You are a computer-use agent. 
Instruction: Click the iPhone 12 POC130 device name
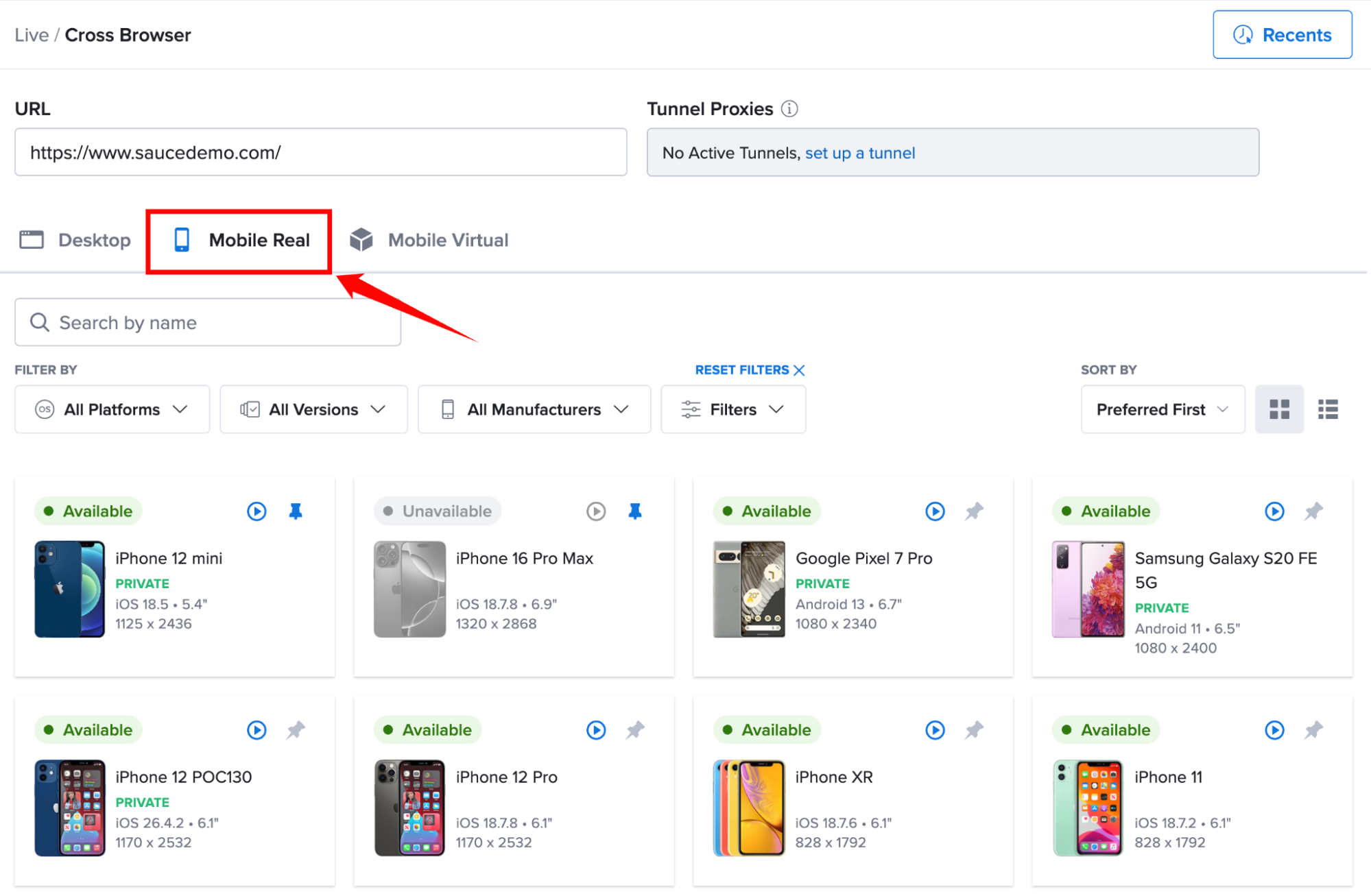tap(184, 777)
